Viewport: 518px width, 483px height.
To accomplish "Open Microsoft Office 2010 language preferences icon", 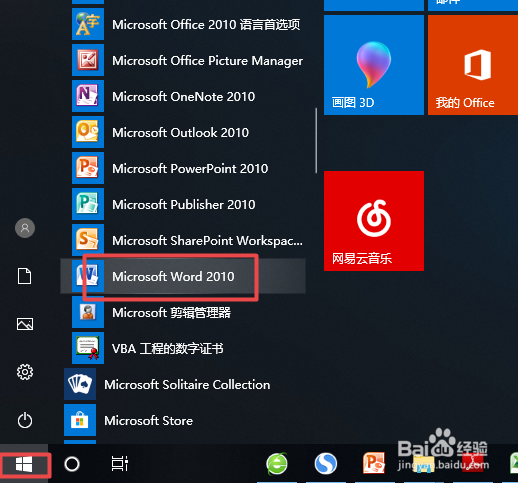I will click(88, 24).
